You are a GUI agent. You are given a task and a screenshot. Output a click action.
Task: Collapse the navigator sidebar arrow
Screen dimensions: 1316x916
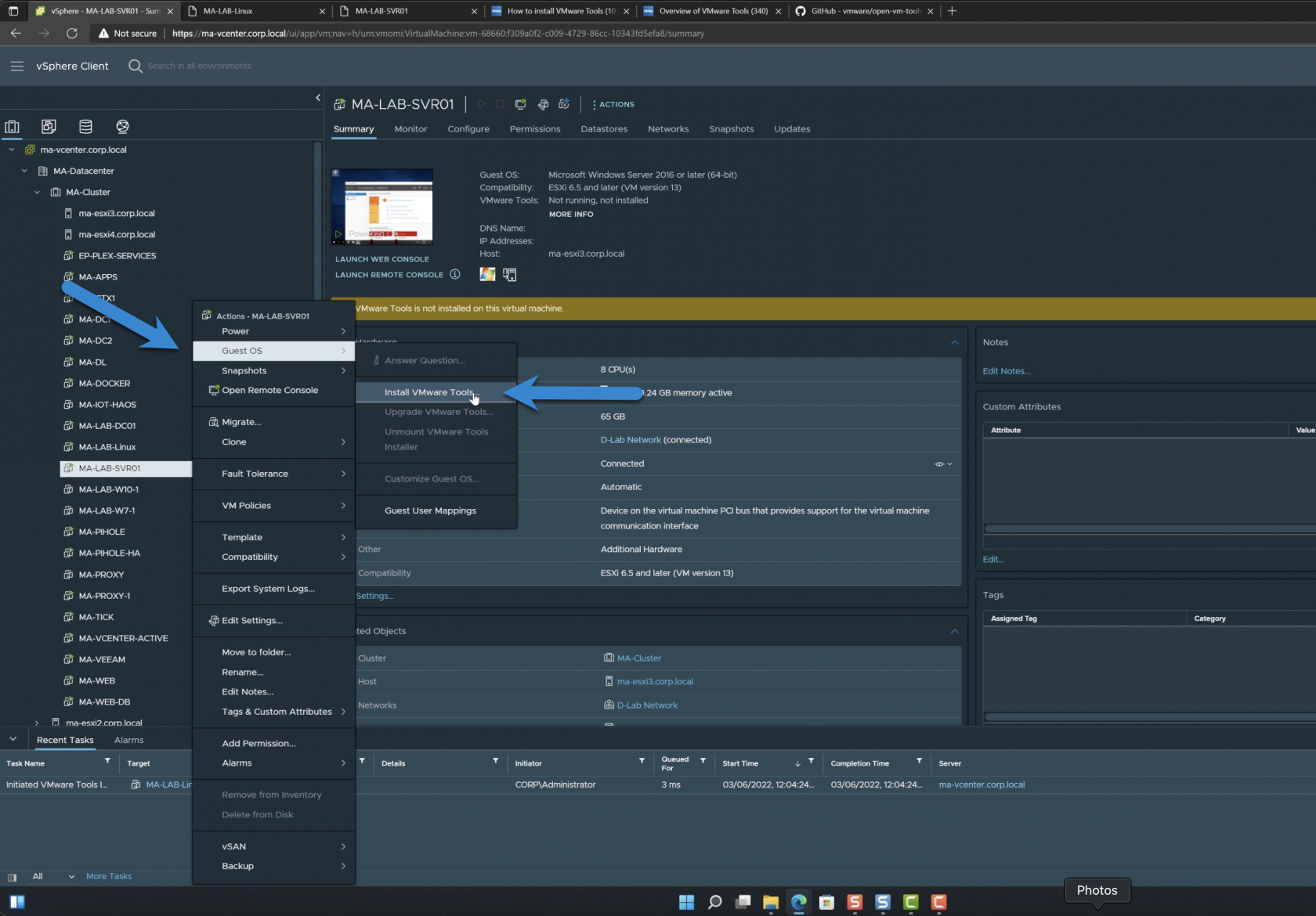[318, 98]
